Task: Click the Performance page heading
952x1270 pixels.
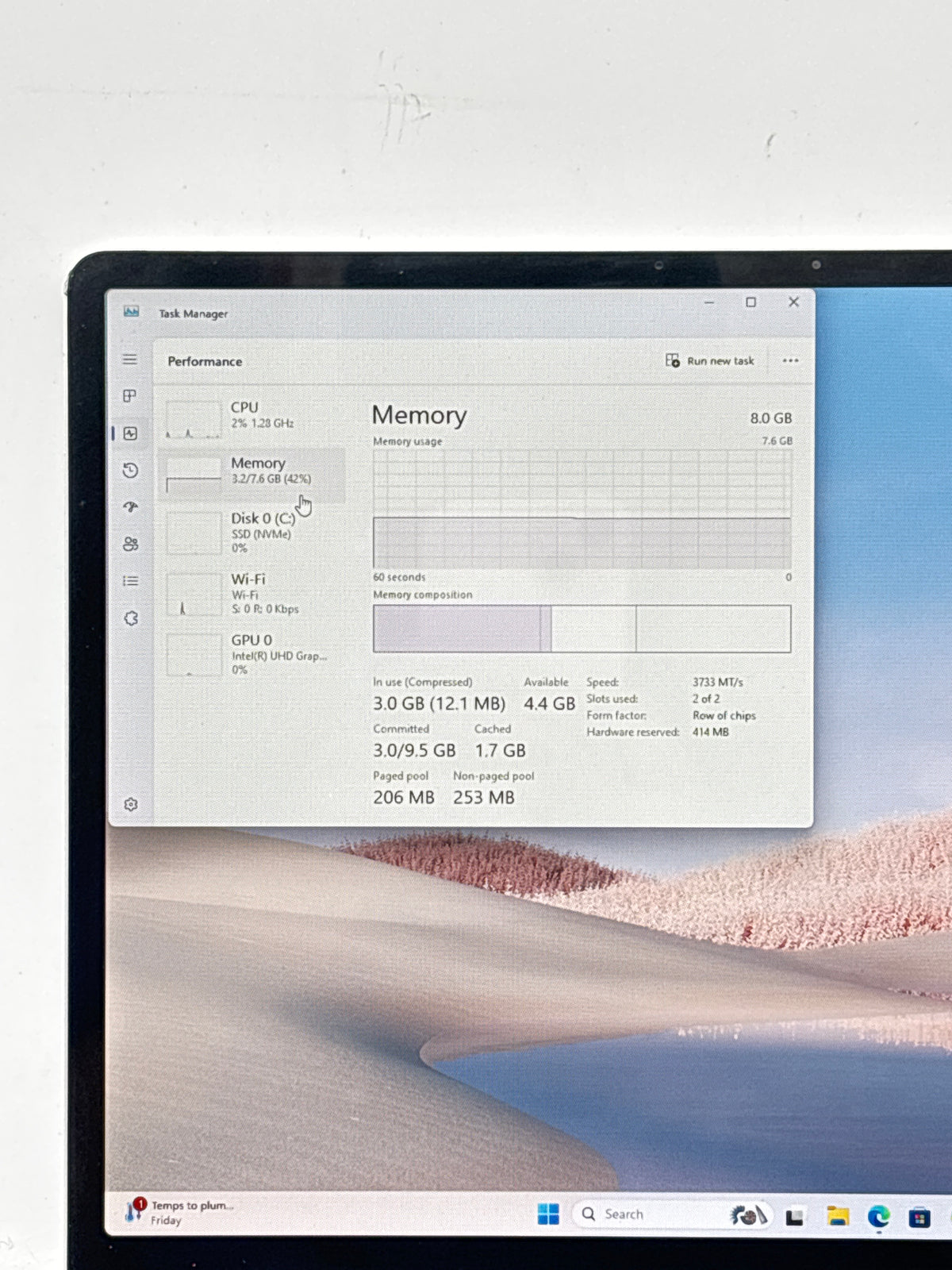Action: 205,361
